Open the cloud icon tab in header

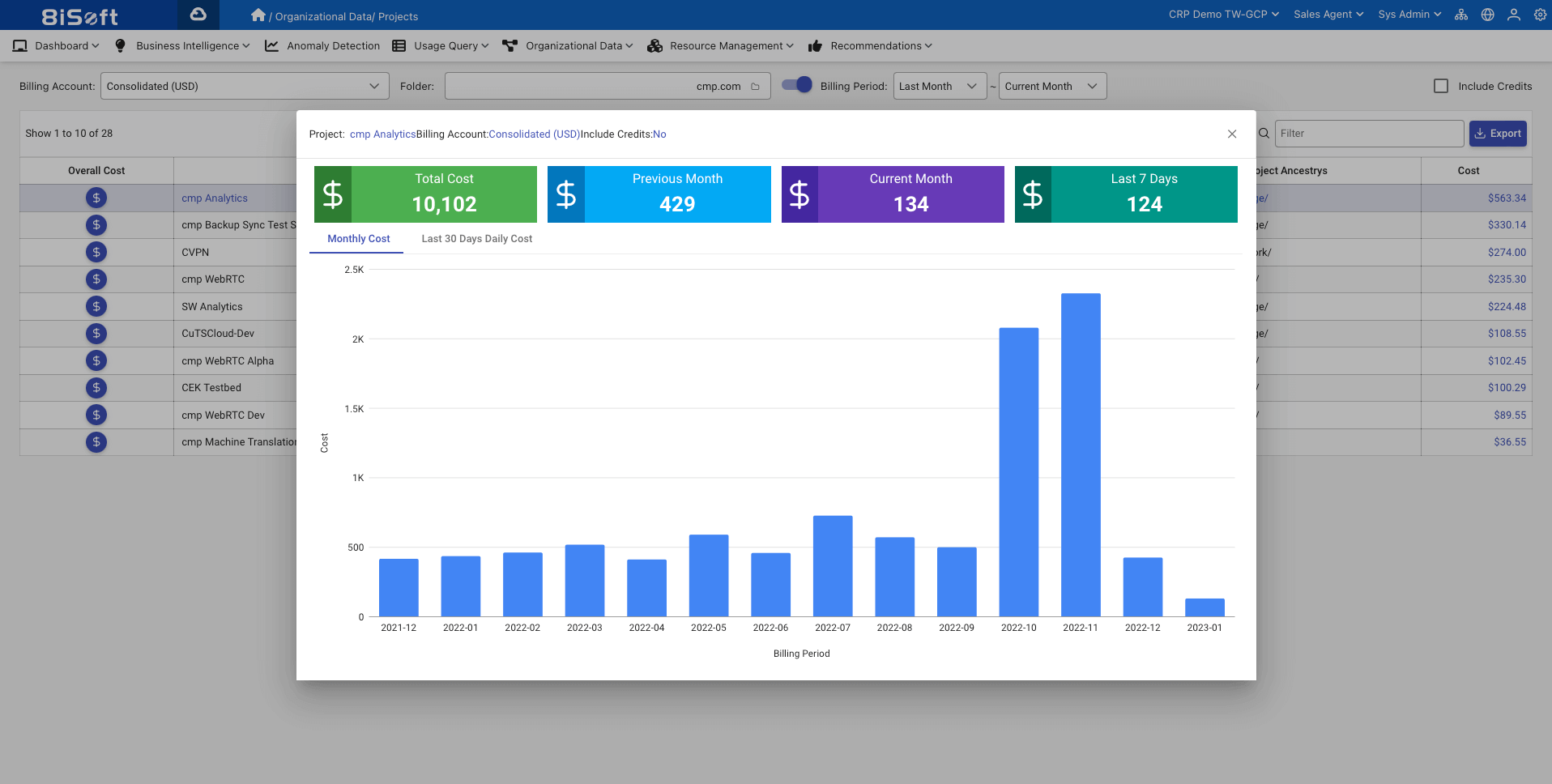[198, 15]
